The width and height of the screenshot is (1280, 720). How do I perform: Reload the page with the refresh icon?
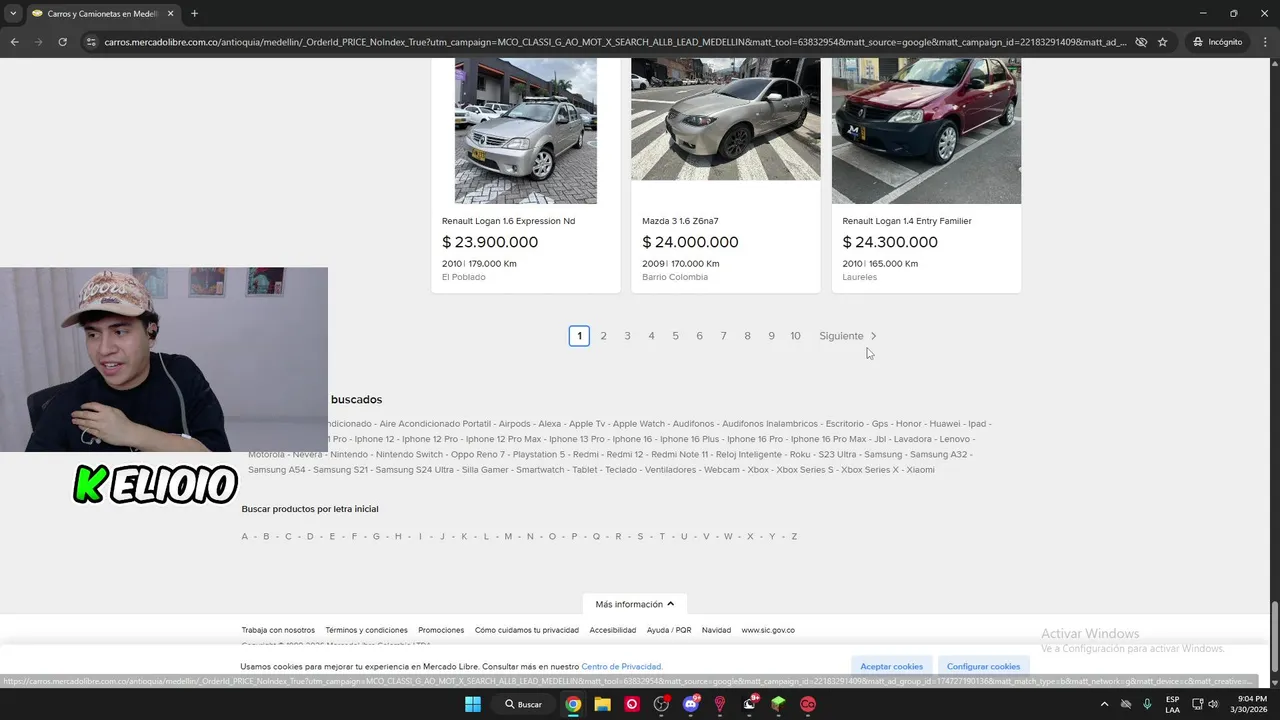tap(62, 42)
